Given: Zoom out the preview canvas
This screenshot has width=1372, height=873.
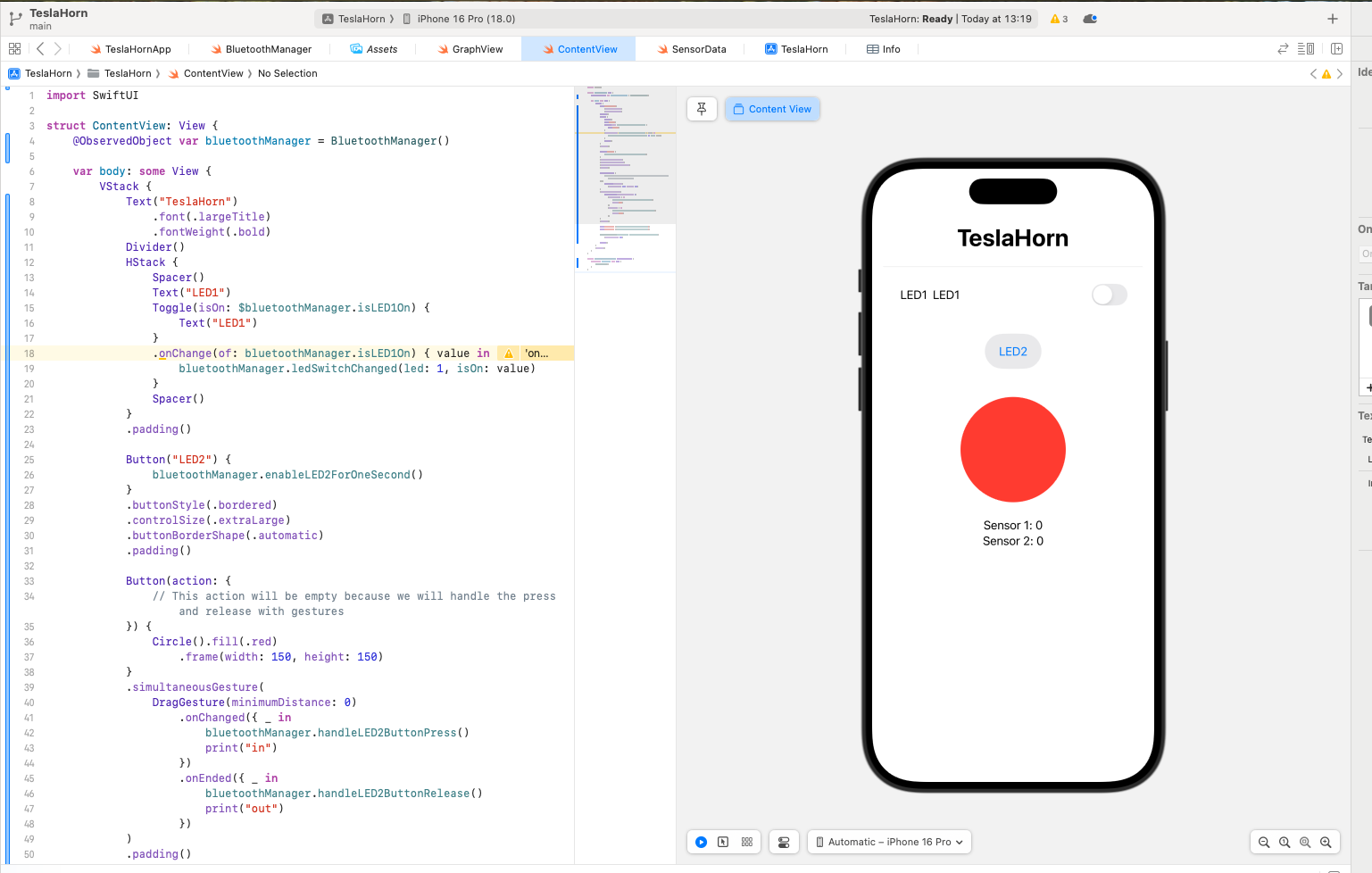Looking at the screenshot, I should 1264,842.
